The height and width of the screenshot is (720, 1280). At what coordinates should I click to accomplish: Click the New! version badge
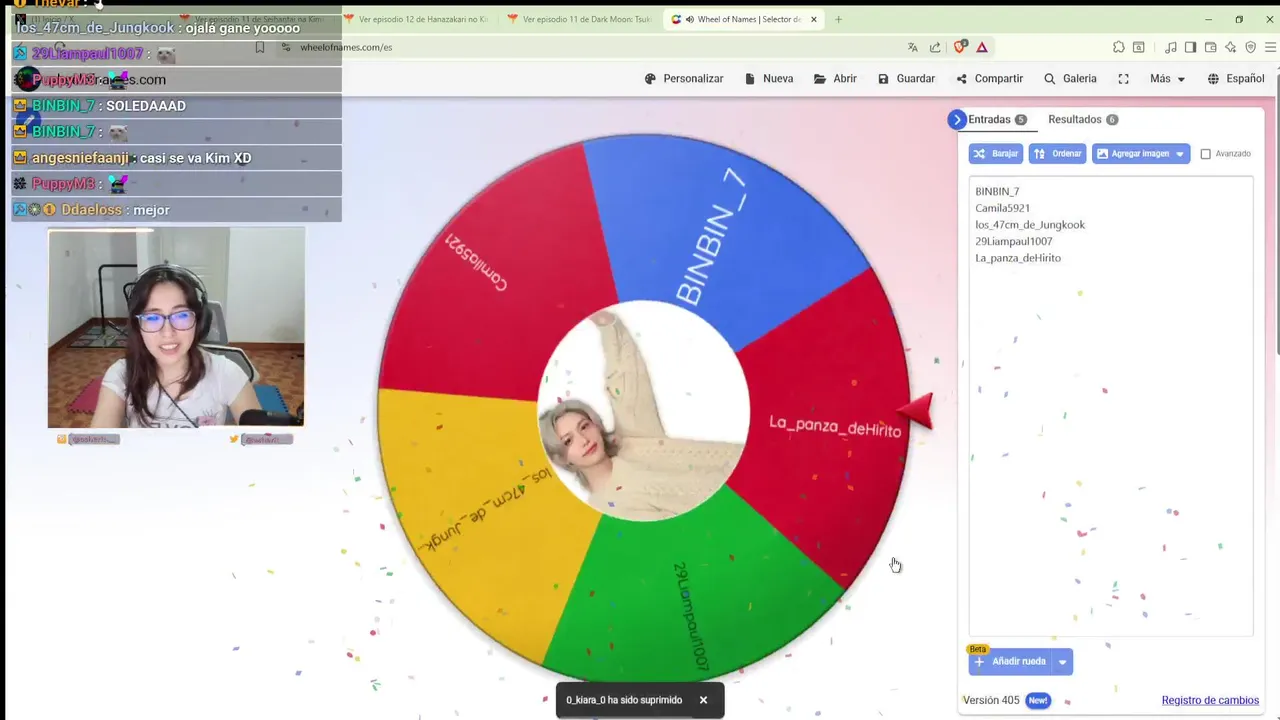tap(1038, 700)
